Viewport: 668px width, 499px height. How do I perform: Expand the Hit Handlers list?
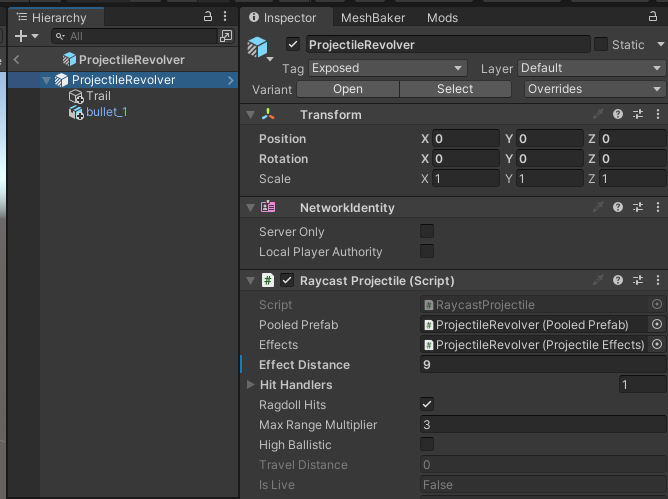251,385
